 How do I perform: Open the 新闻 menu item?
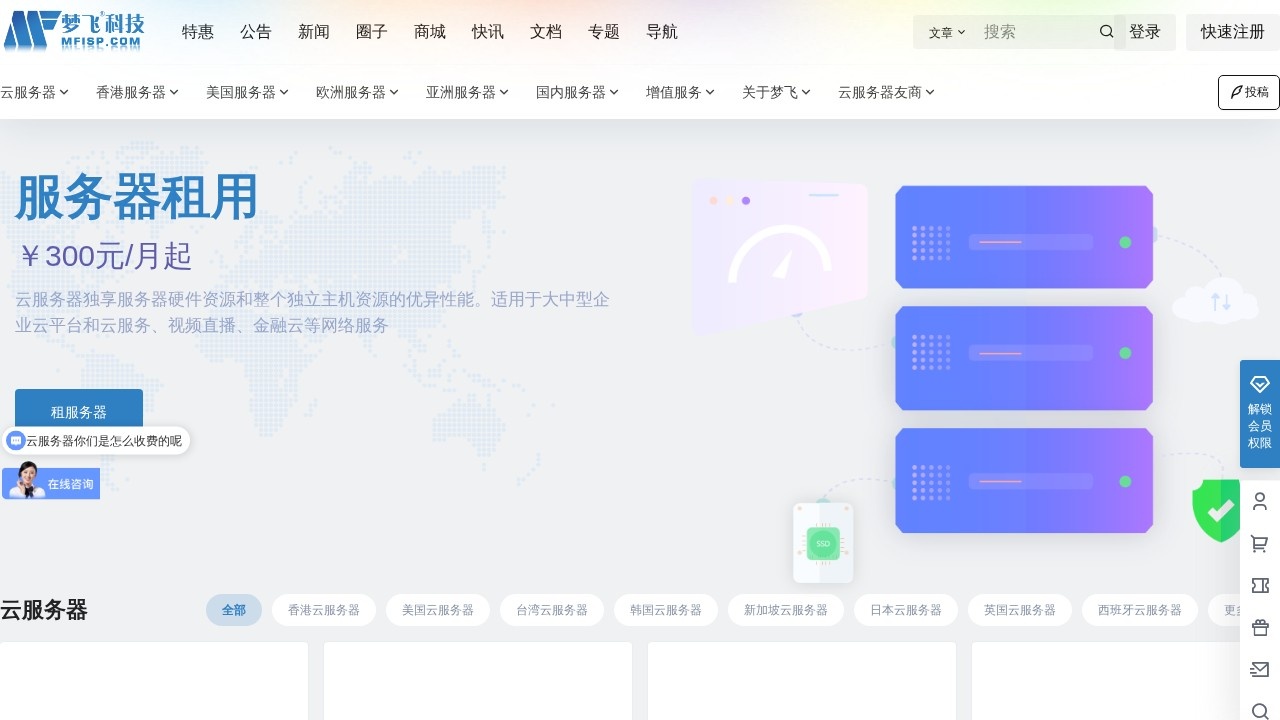point(314,31)
